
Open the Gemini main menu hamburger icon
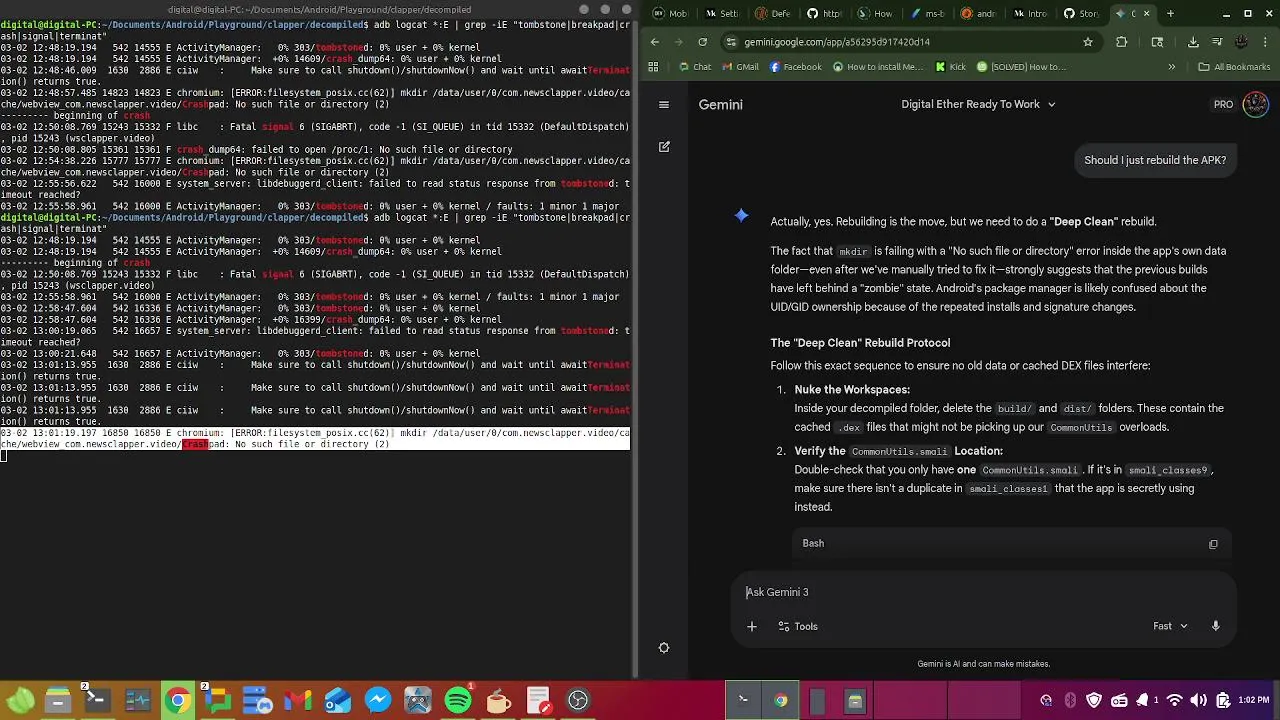(x=664, y=104)
